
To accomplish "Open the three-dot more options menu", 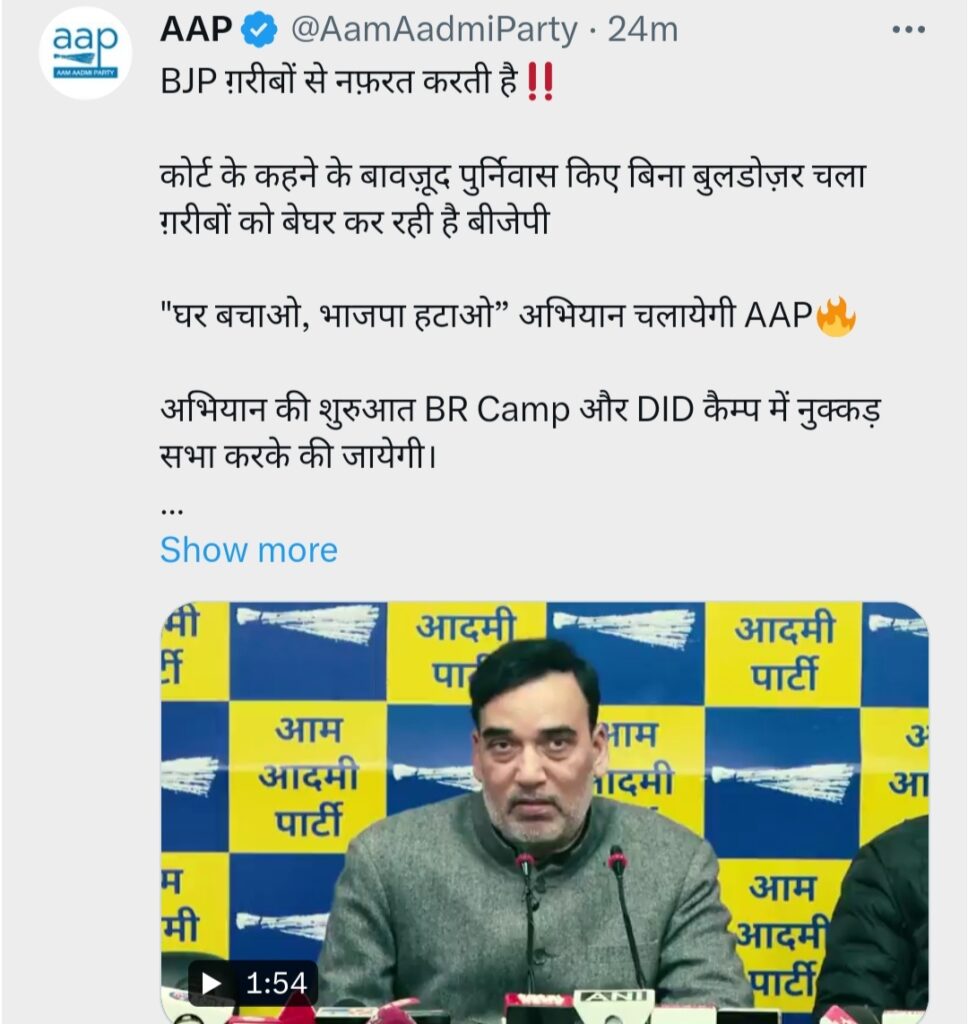I will click(x=909, y=29).
